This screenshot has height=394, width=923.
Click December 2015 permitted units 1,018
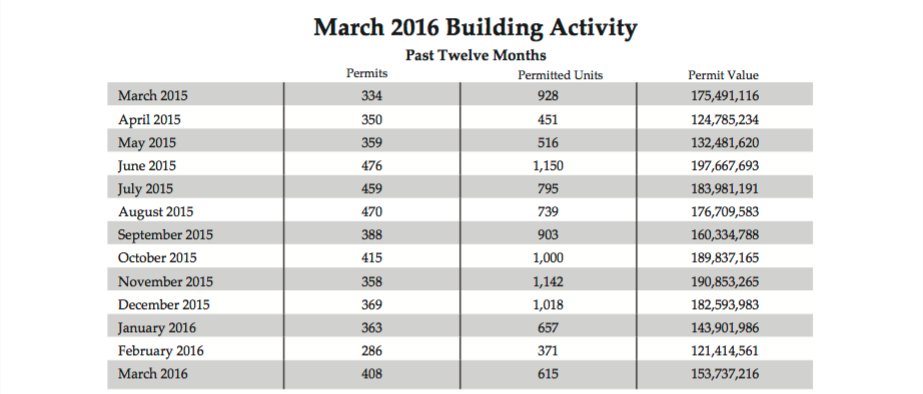click(x=548, y=305)
